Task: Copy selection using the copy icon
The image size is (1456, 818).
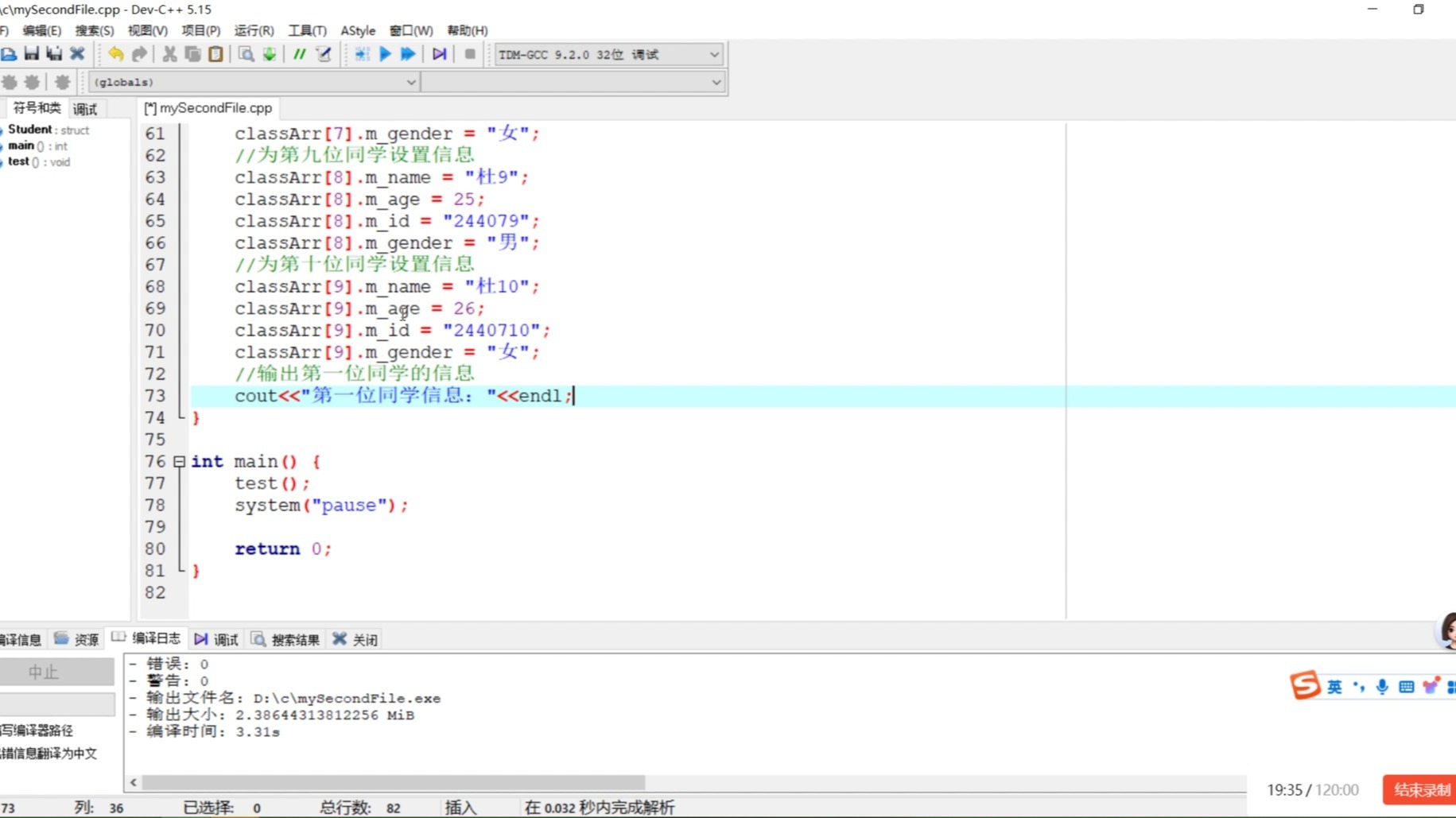Action: 192,54
